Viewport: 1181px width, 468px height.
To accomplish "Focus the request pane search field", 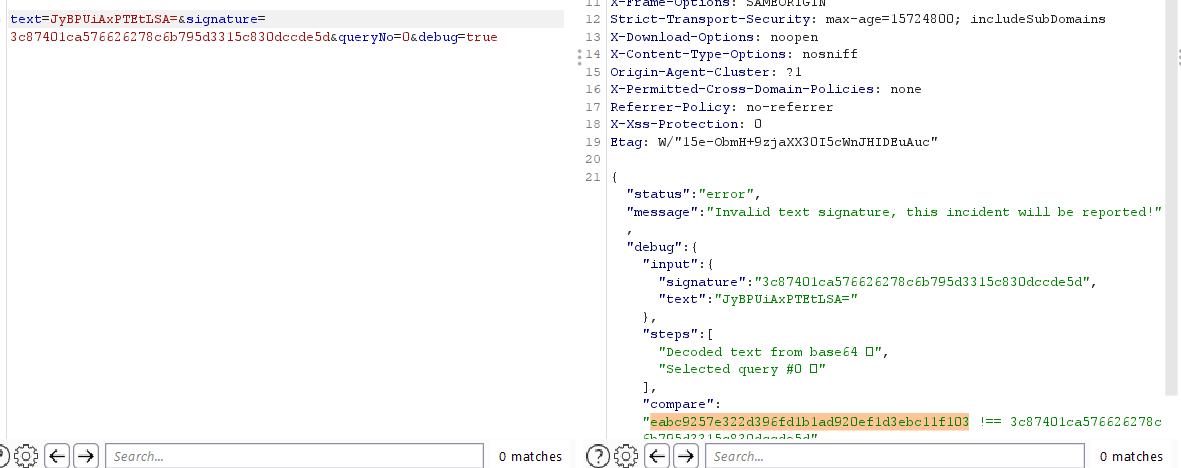I will 295,456.
